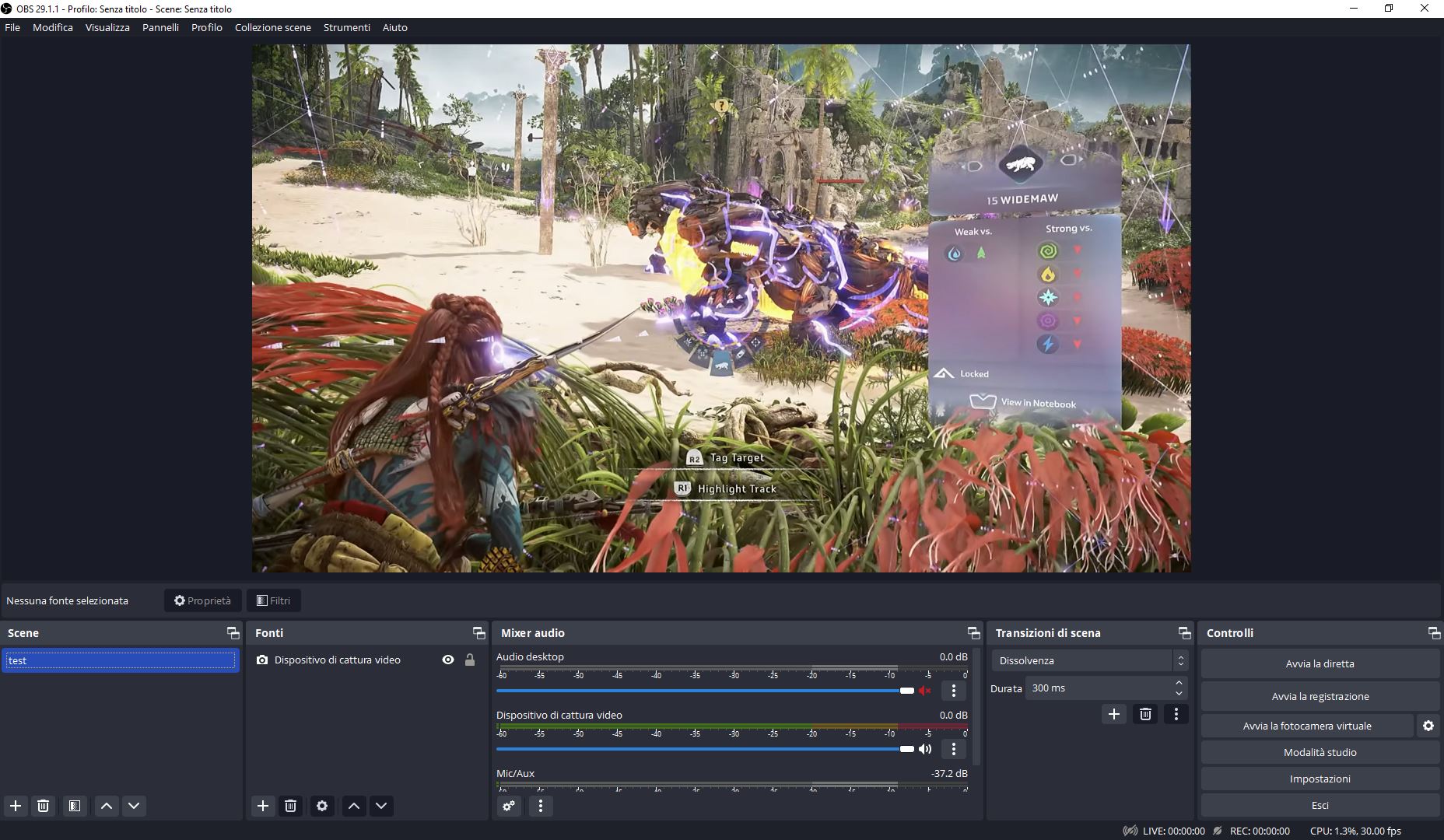Click Avvia la registrazione button
This screenshot has width=1444, height=840.
(1320, 696)
